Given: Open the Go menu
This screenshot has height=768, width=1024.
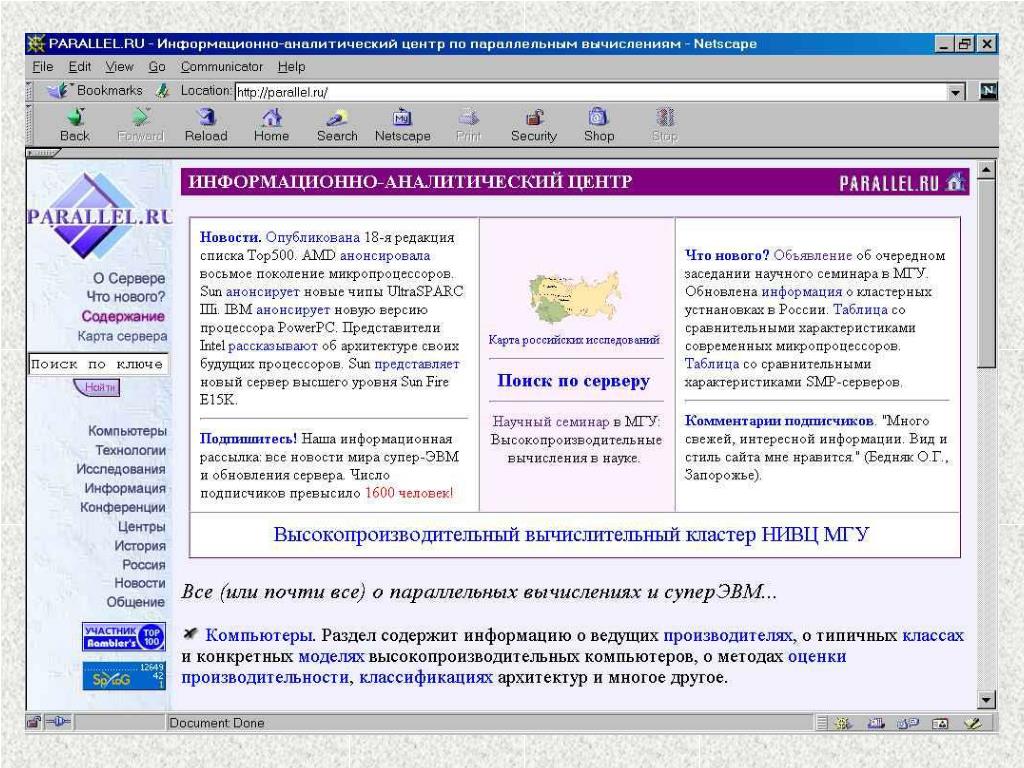Looking at the screenshot, I should point(157,67).
